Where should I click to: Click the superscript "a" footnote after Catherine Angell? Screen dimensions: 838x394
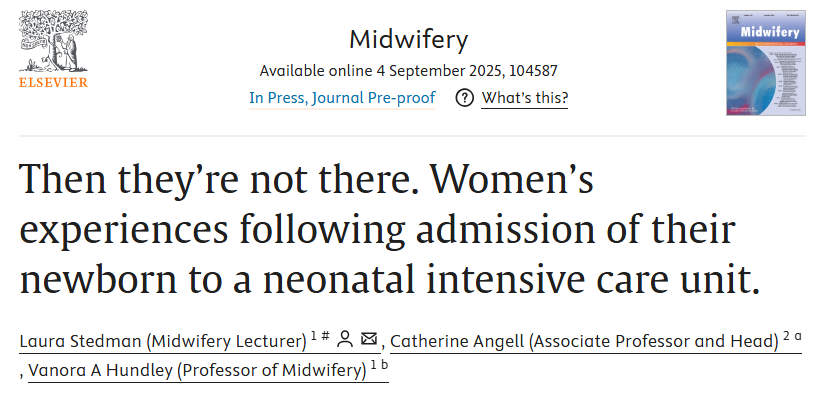[798, 336]
